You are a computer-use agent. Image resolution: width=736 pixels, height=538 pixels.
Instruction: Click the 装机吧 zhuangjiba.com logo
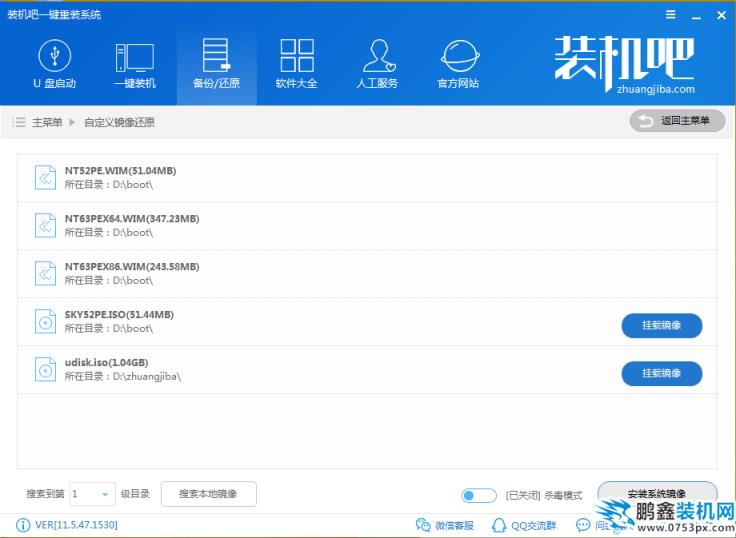624,64
